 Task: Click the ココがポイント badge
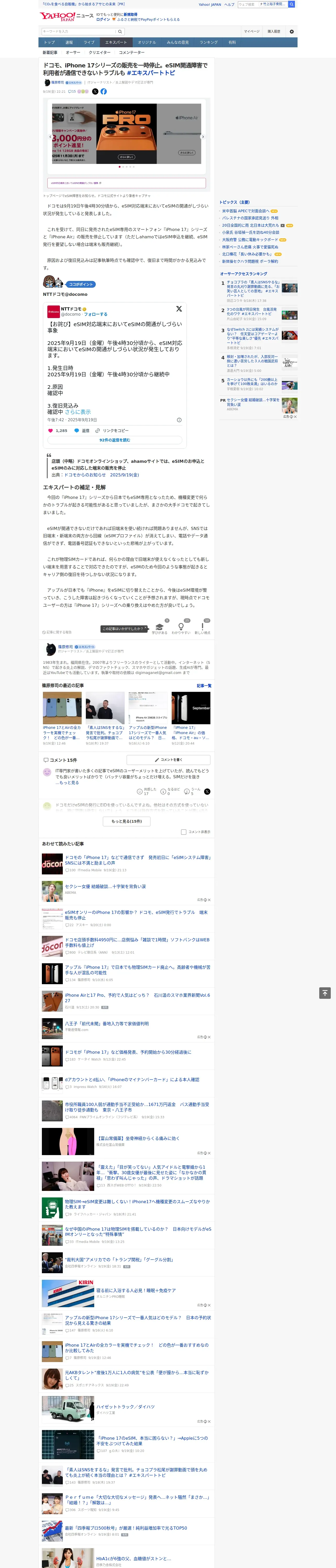[81, 284]
